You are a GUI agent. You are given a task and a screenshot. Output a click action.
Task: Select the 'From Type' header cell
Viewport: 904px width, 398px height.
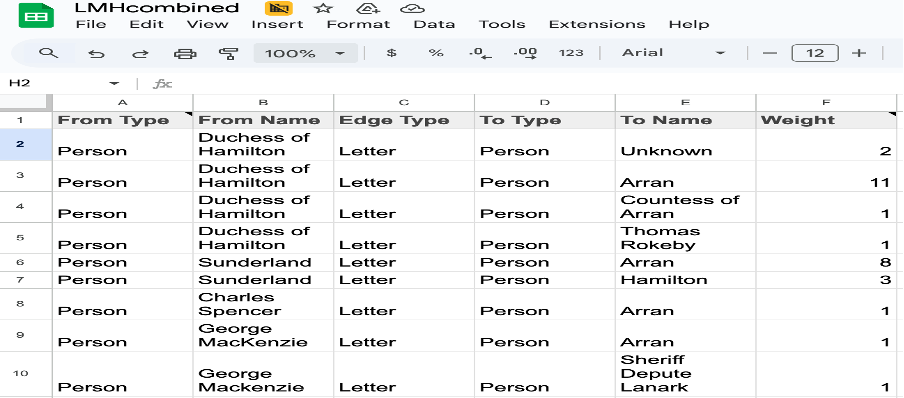pos(122,120)
